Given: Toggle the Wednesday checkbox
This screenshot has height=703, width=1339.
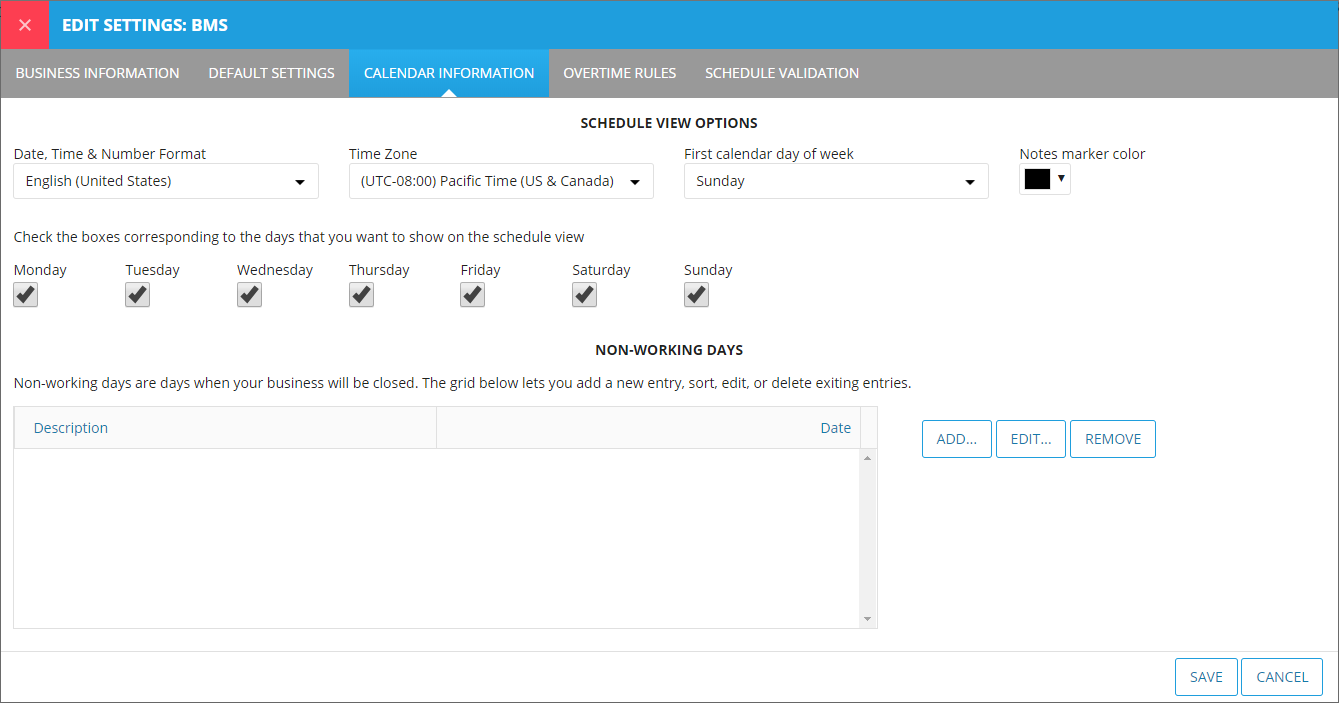Looking at the screenshot, I should click(x=249, y=295).
